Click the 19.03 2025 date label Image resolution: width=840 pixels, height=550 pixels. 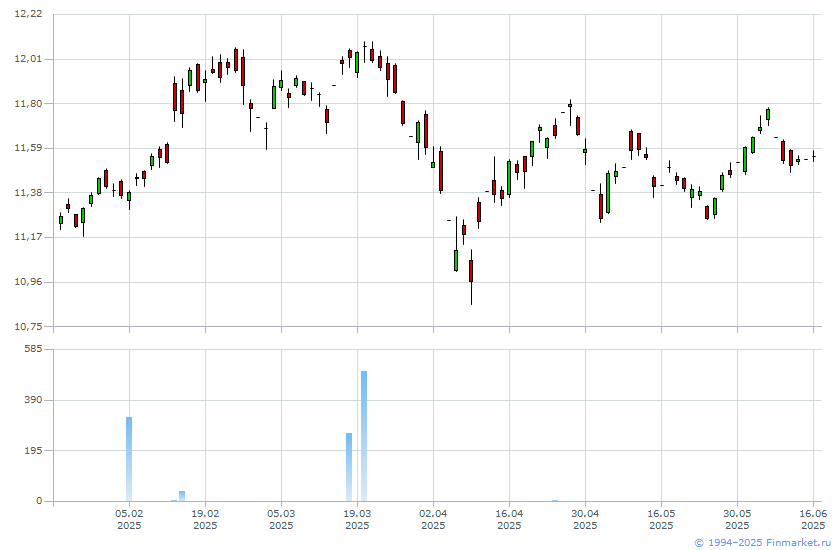pos(357,519)
